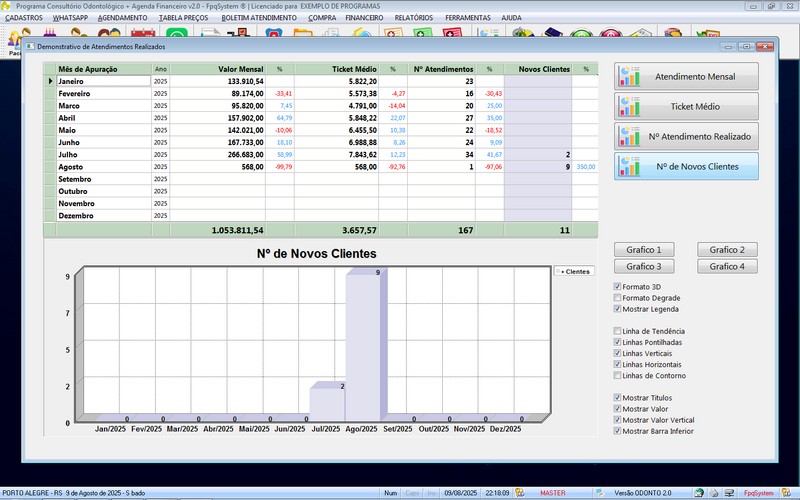Screen dimensions: 800x500
Task: Click the Nº de Novos Clientes button
Action: [x=686, y=166]
